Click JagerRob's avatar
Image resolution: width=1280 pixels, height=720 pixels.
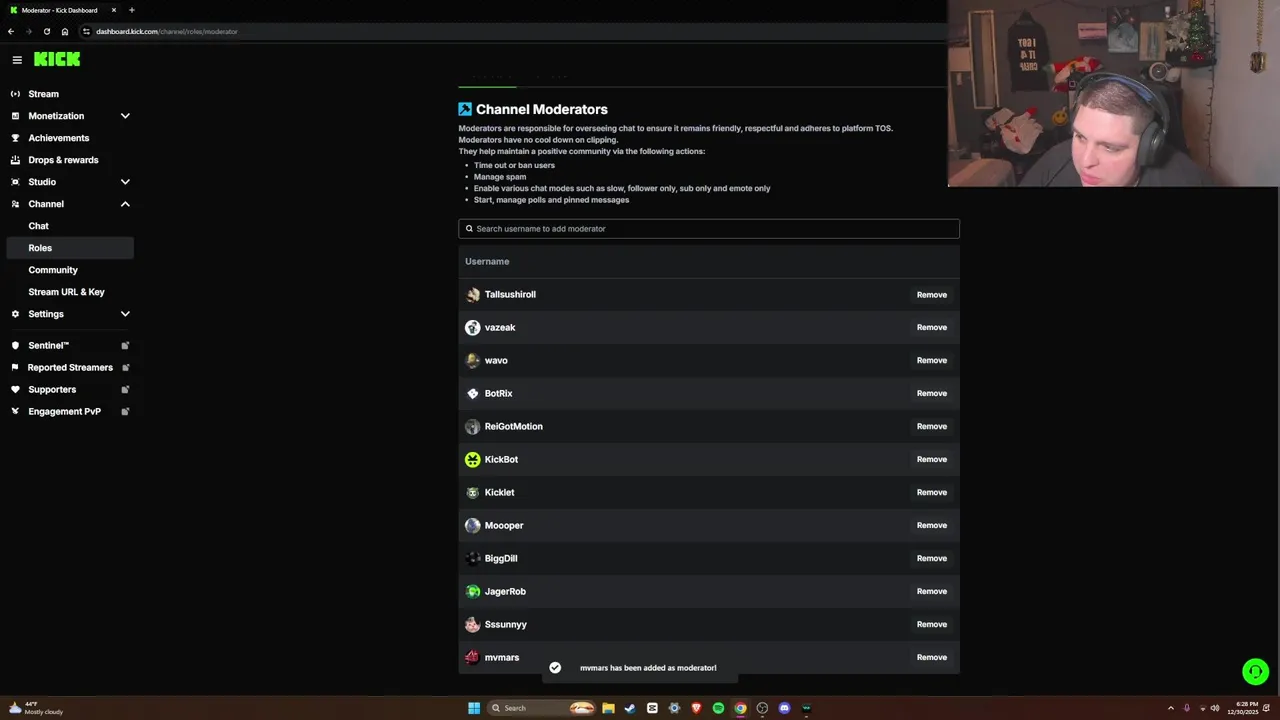pyautogui.click(x=473, y=591)
